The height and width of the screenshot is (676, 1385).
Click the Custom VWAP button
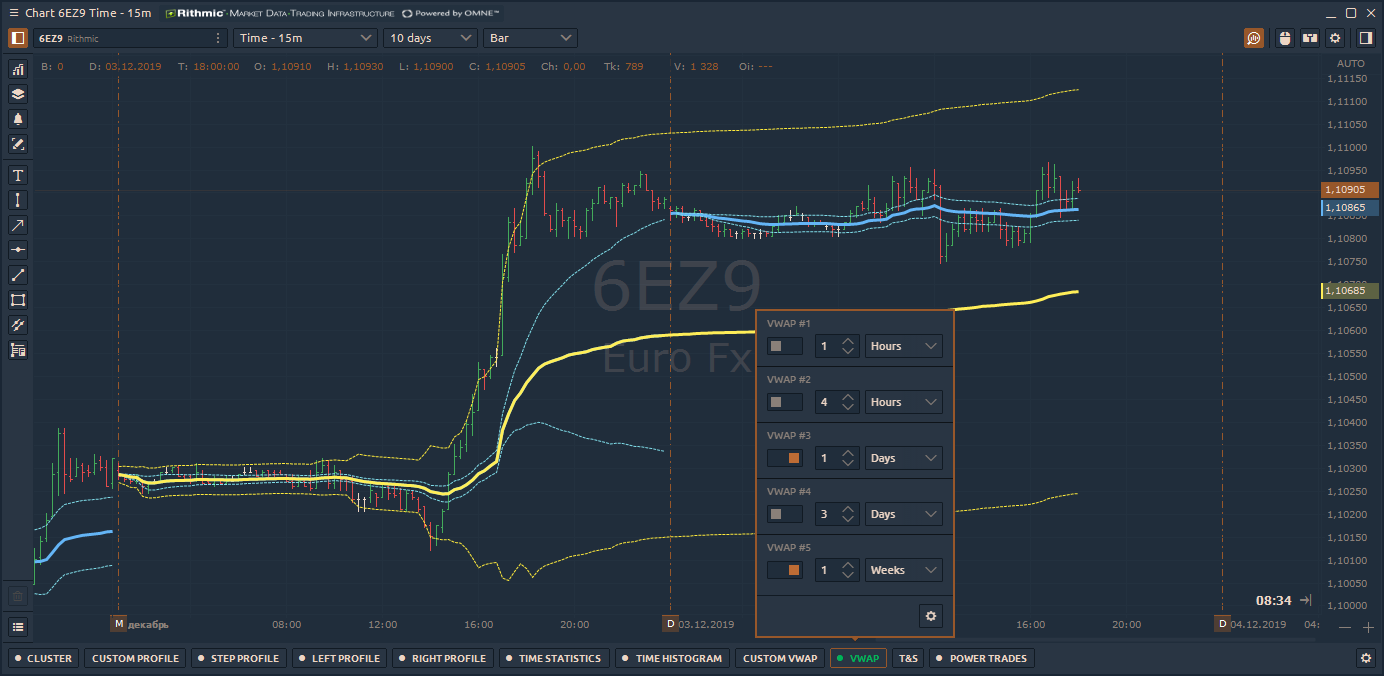click(x=780, y=658)
